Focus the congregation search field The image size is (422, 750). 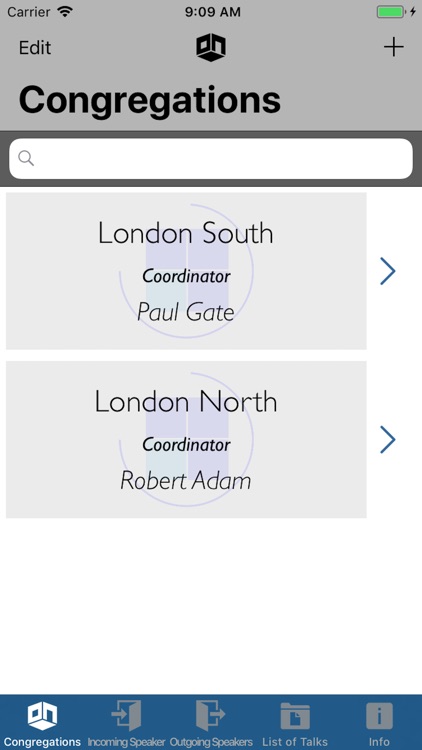(211, 158)
